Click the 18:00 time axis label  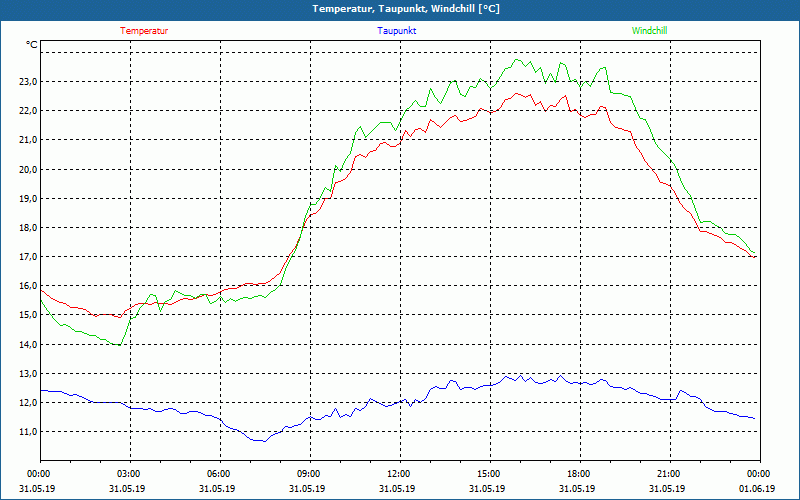pyautogui.click(x=578, y=474)
